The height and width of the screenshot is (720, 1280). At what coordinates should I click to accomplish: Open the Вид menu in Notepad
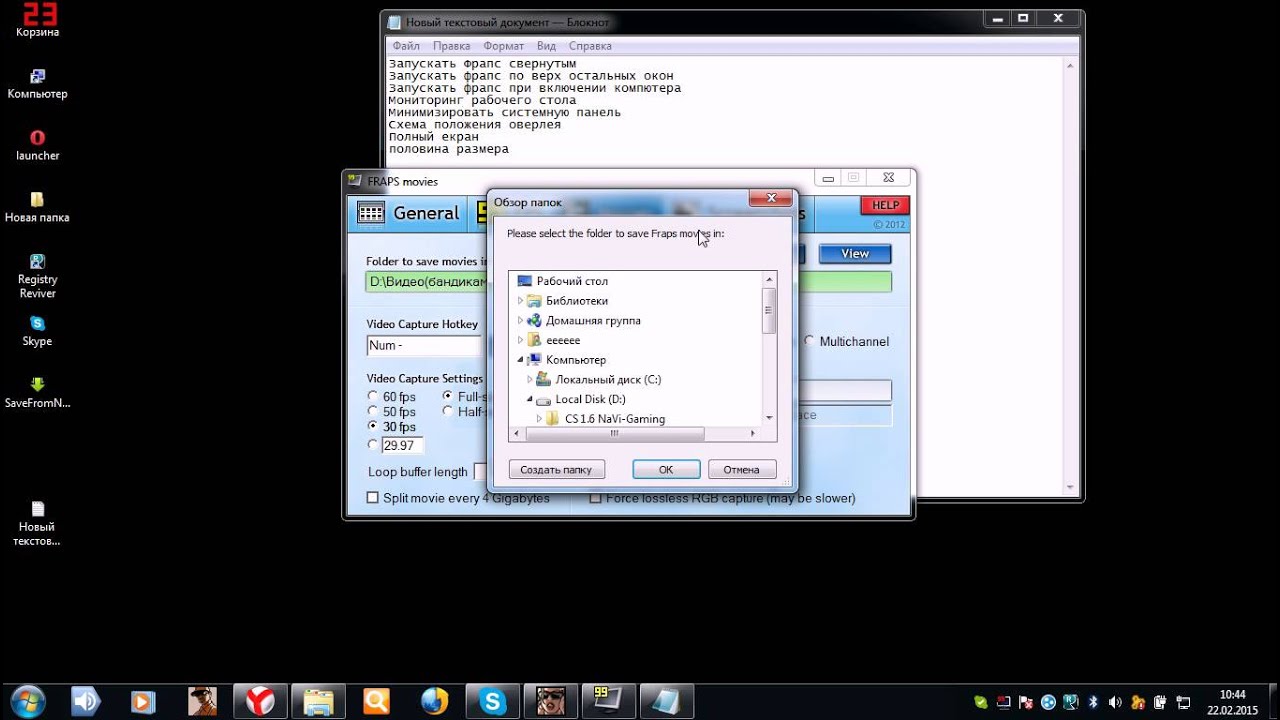[546, 46]
